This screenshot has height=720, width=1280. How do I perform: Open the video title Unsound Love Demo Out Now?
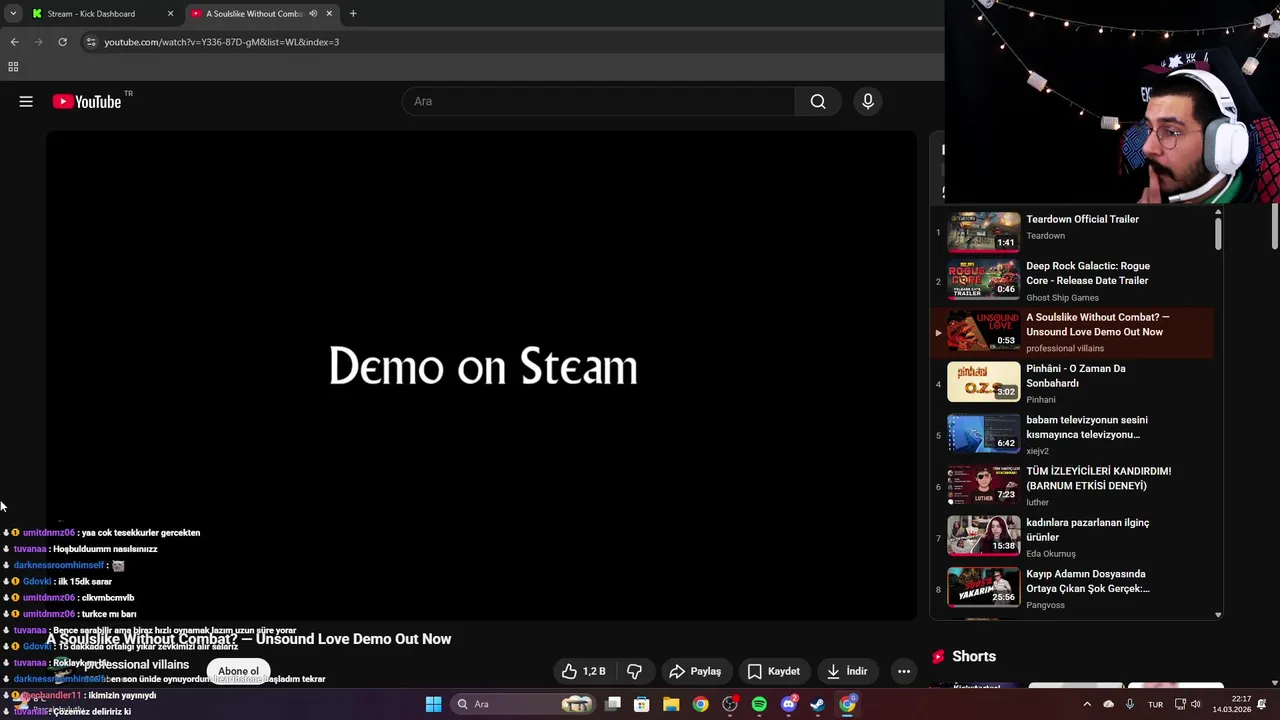(x=248, y=639)
